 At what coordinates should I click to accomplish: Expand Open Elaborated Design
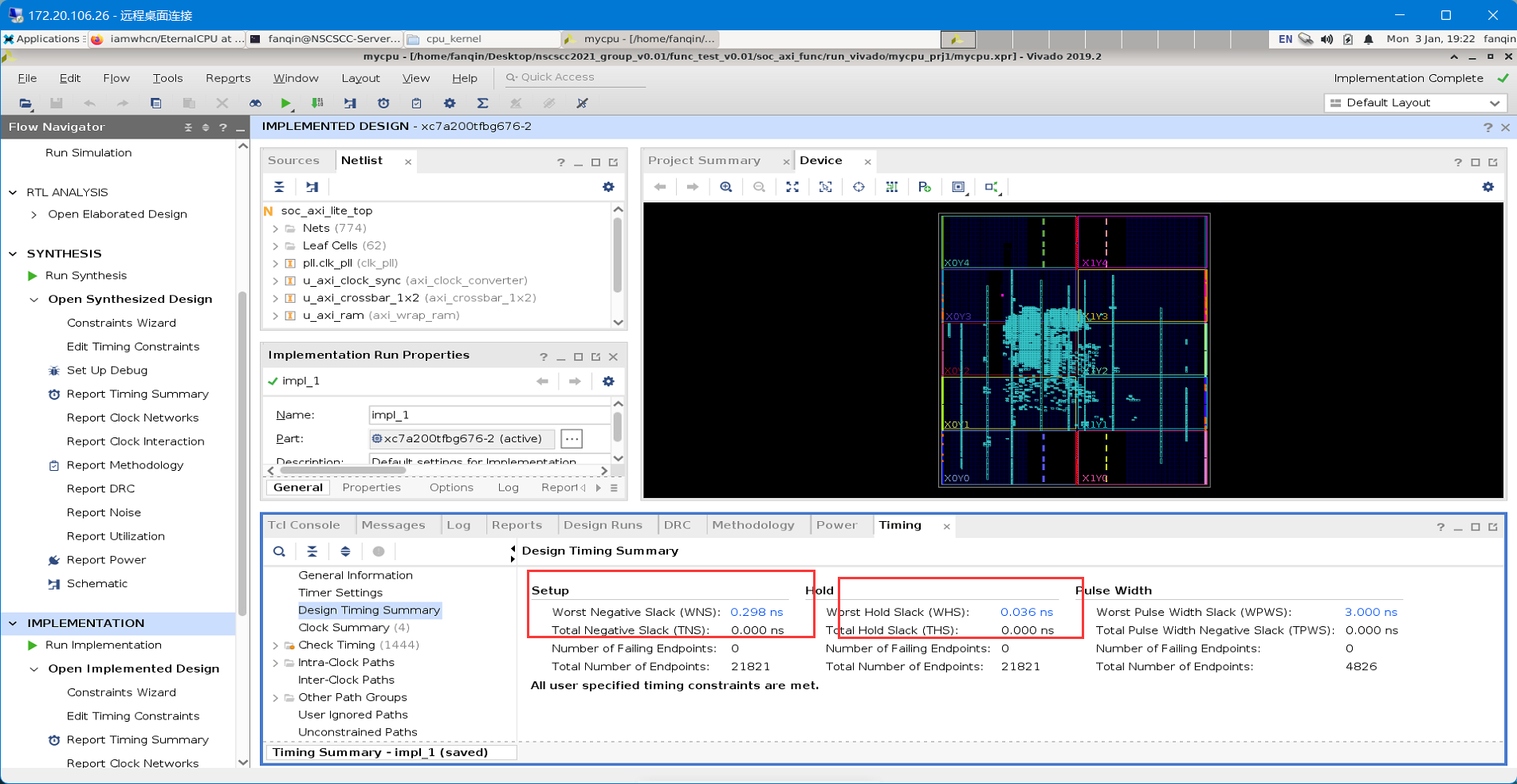tap(33, 214)
